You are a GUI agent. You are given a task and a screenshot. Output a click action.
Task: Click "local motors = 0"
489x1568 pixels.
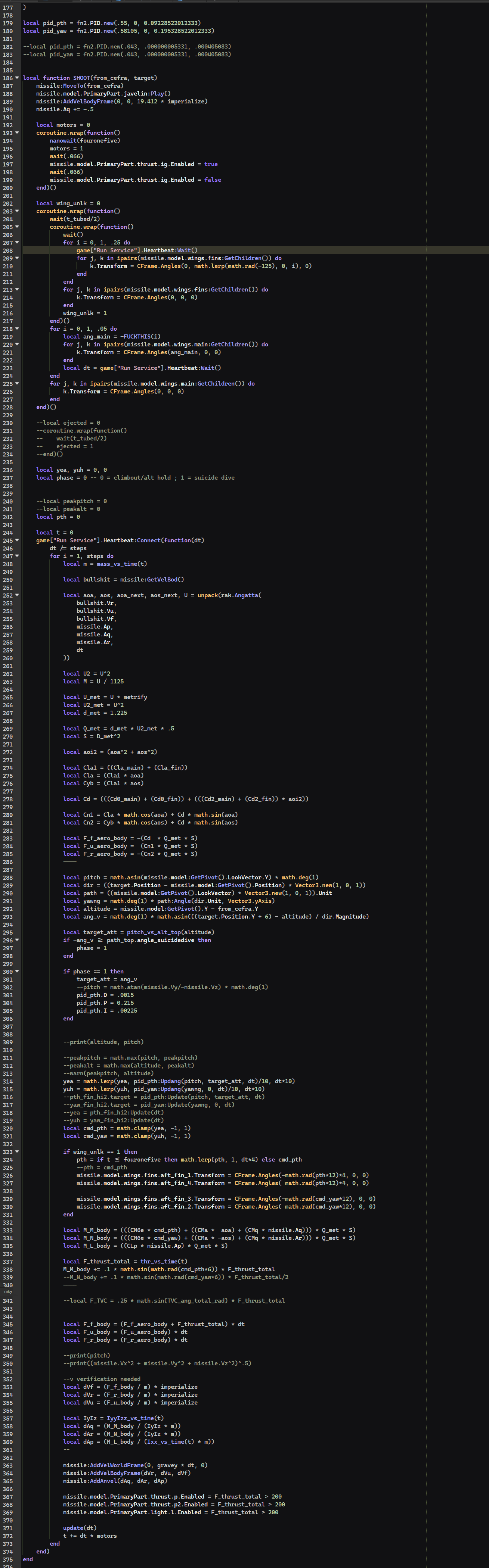tap(63, 125)
